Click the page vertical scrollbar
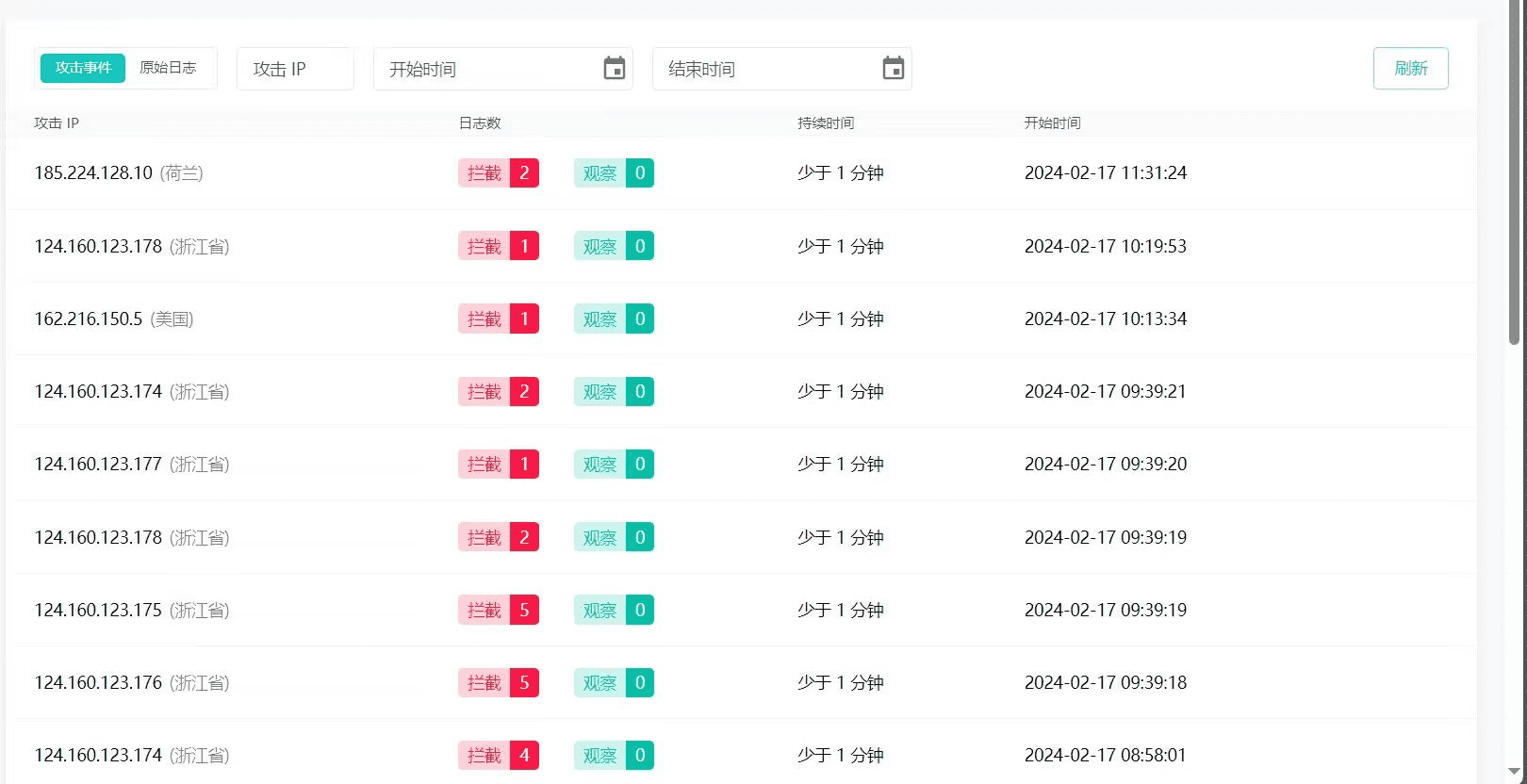Viewport: 1527px width, 784px height. 1515,173
